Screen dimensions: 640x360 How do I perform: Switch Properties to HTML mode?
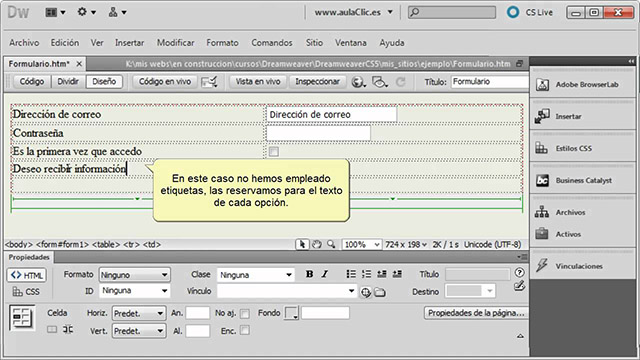tap(27, 275)
